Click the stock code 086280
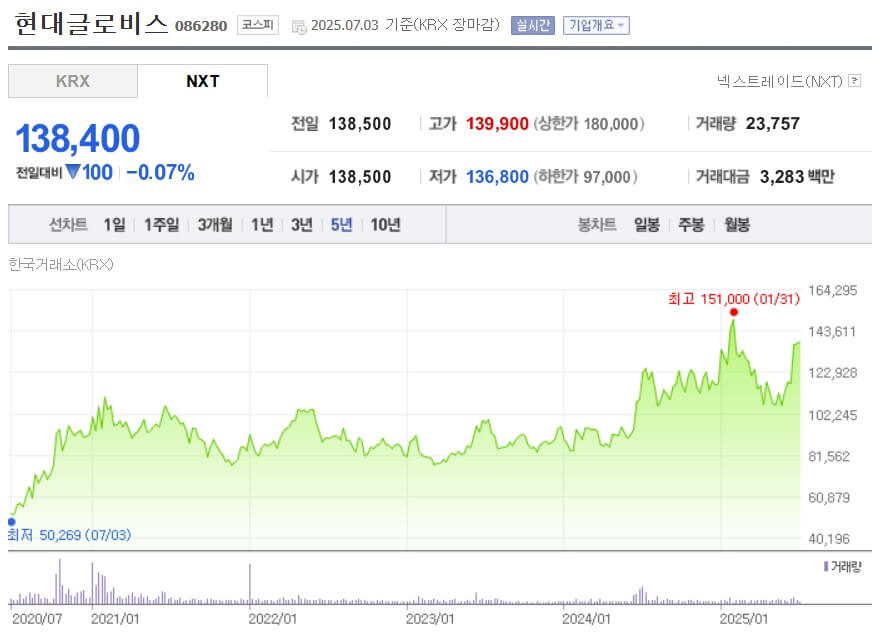This screenshot has height=635, width=872. coord(201,26)
